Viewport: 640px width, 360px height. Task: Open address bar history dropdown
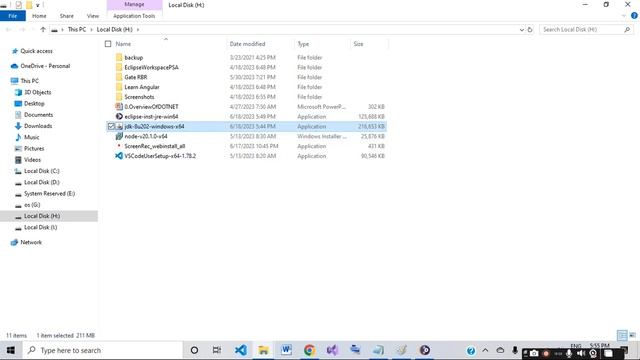(522, 29)
